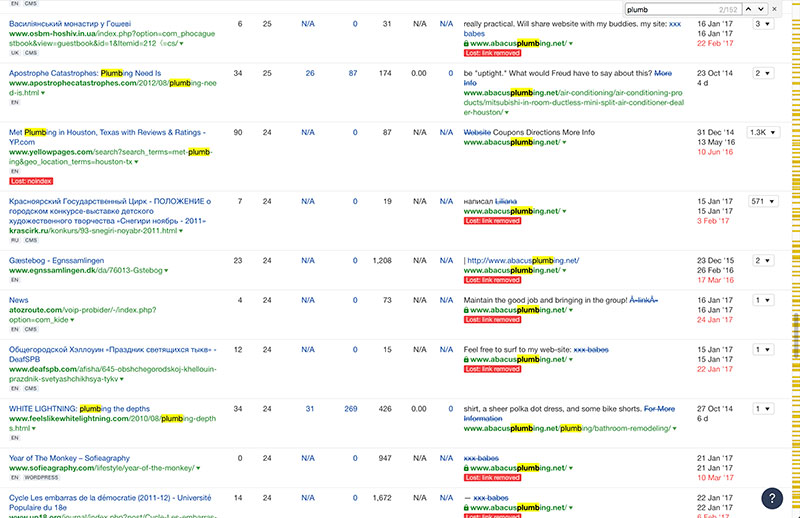Click the '1,672' value in the Cycle Les embarras row
This screenshot has height=518, width=800.
(x=382, y=498)
